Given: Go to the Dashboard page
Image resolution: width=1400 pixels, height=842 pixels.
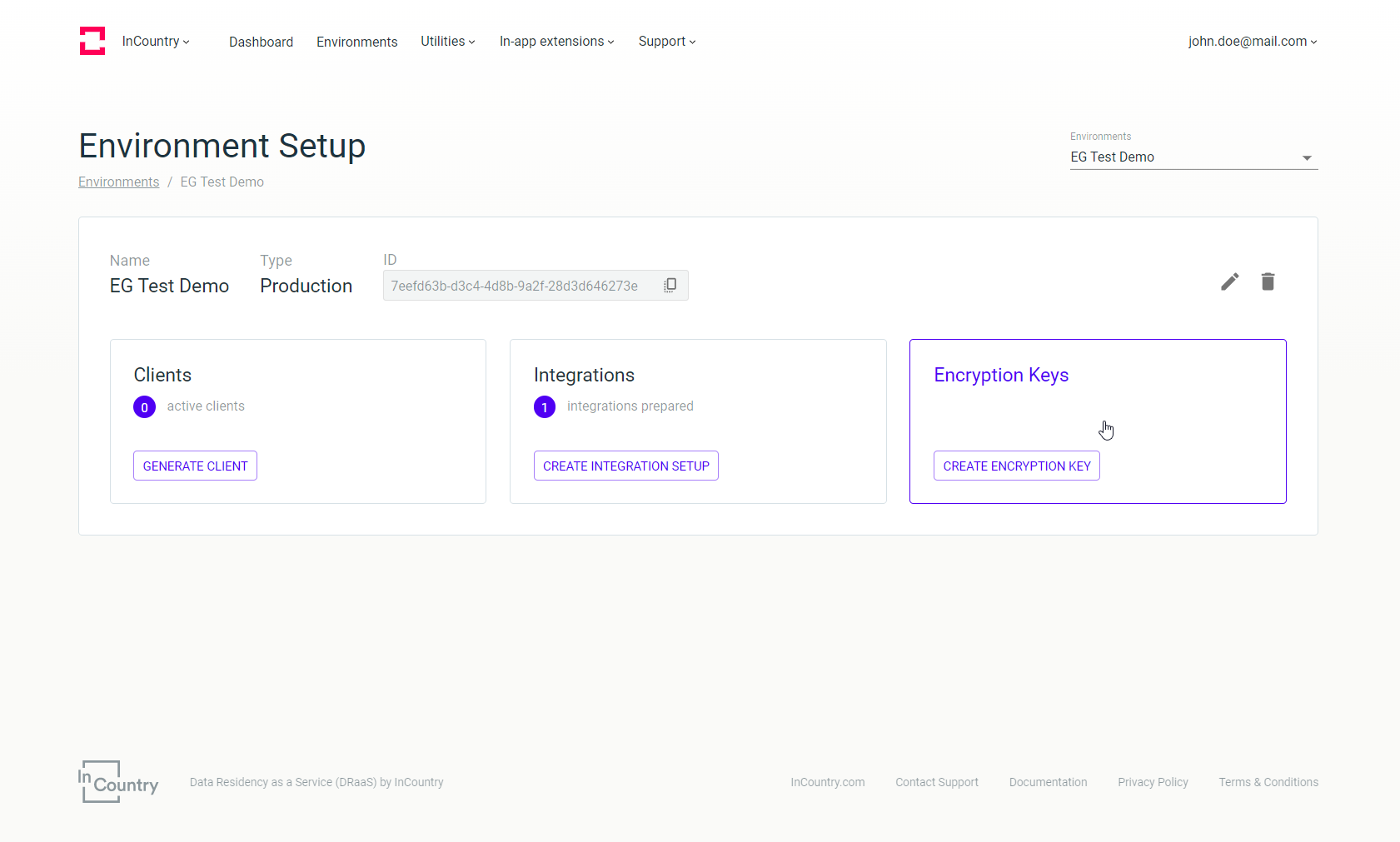Looking at the screenshot, I should [x=261, y=42].
